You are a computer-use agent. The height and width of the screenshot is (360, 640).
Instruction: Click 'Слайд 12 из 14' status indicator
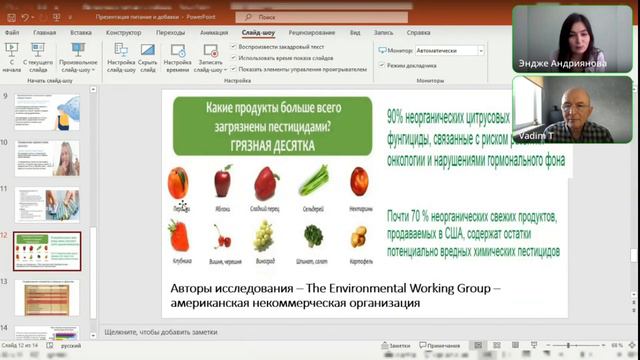click(20, 346)
